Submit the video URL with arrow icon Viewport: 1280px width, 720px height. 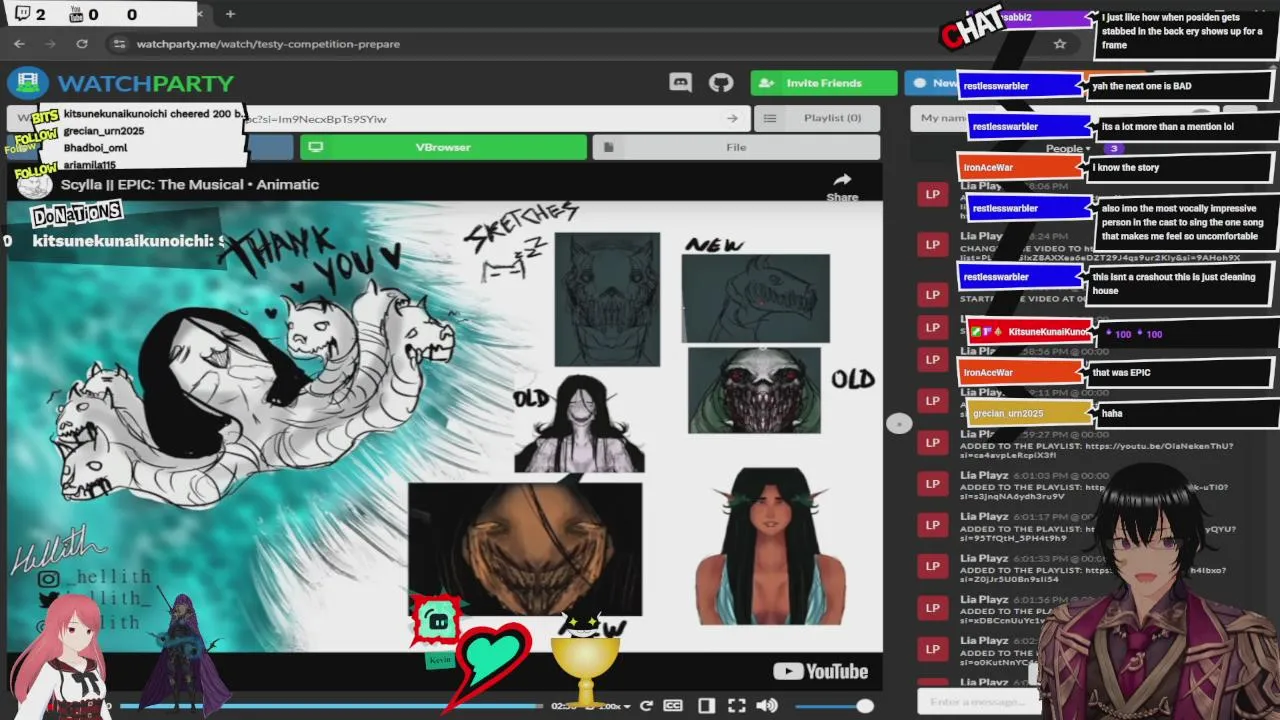[732, 118]
